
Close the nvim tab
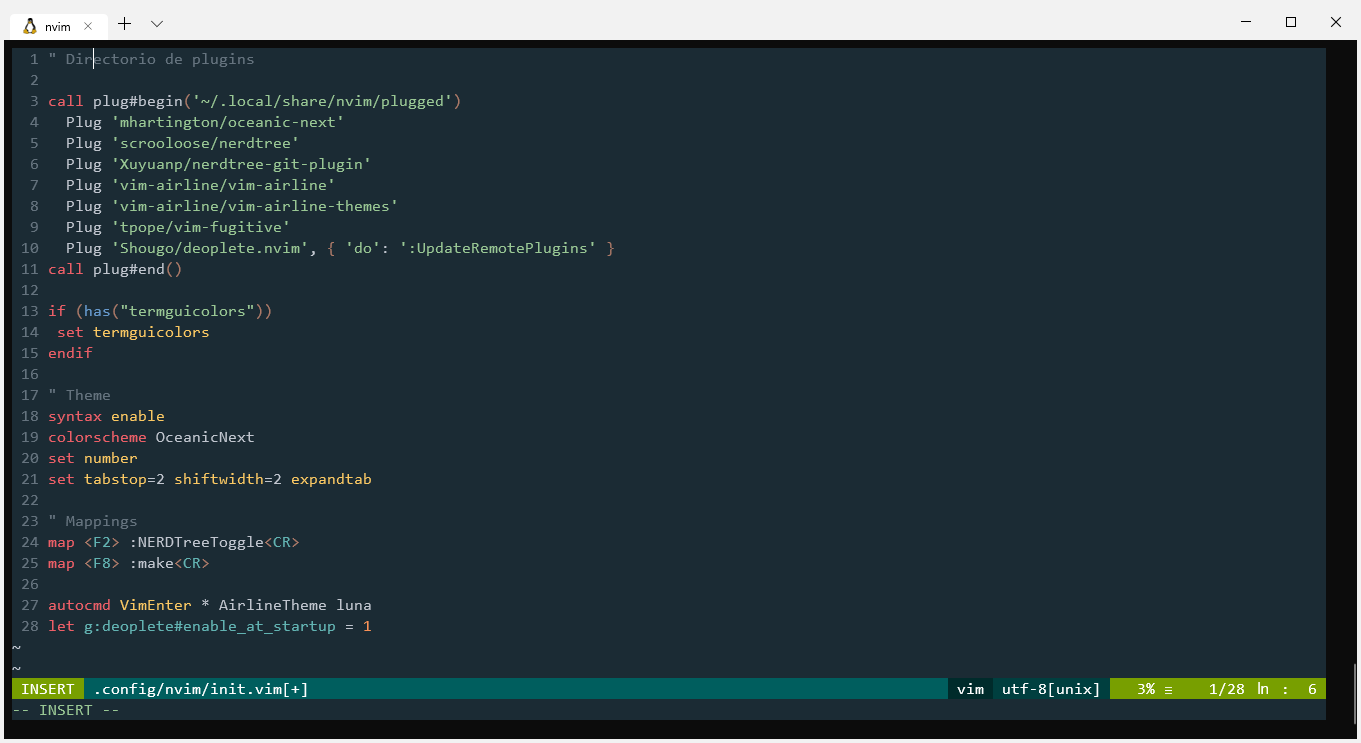pos(88,26)
